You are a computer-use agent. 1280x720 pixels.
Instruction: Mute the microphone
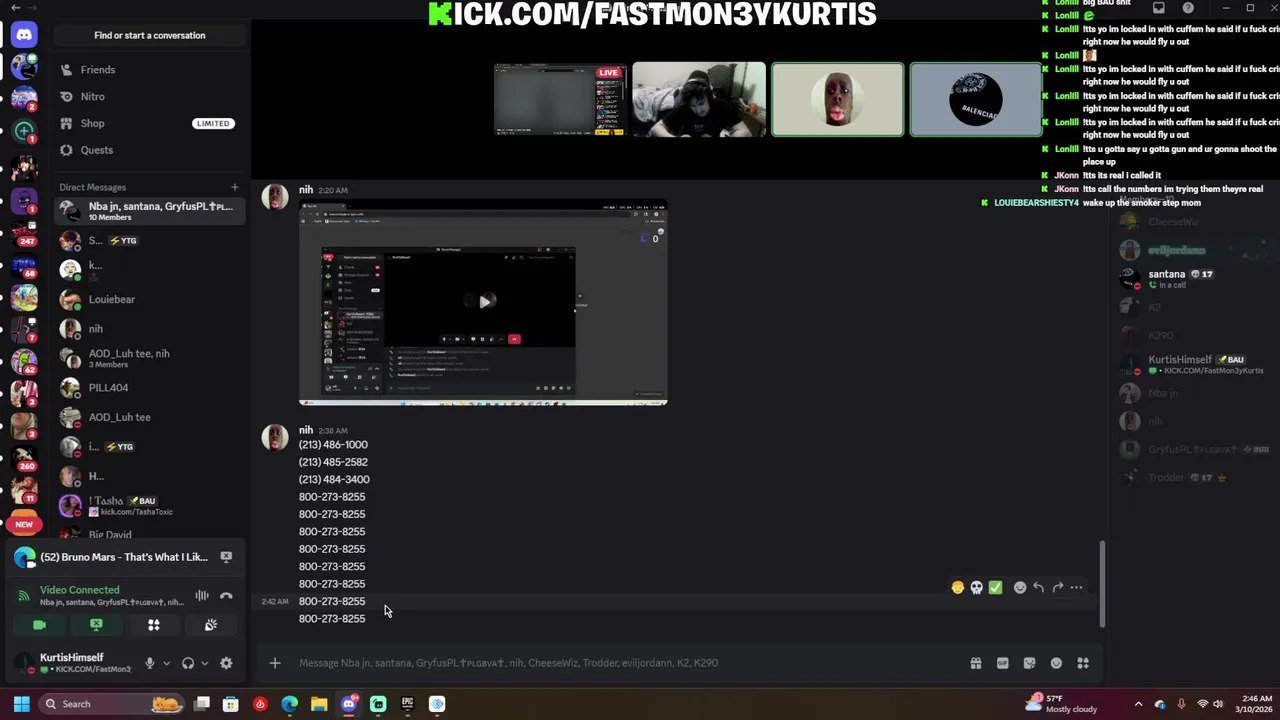[150, 663]
